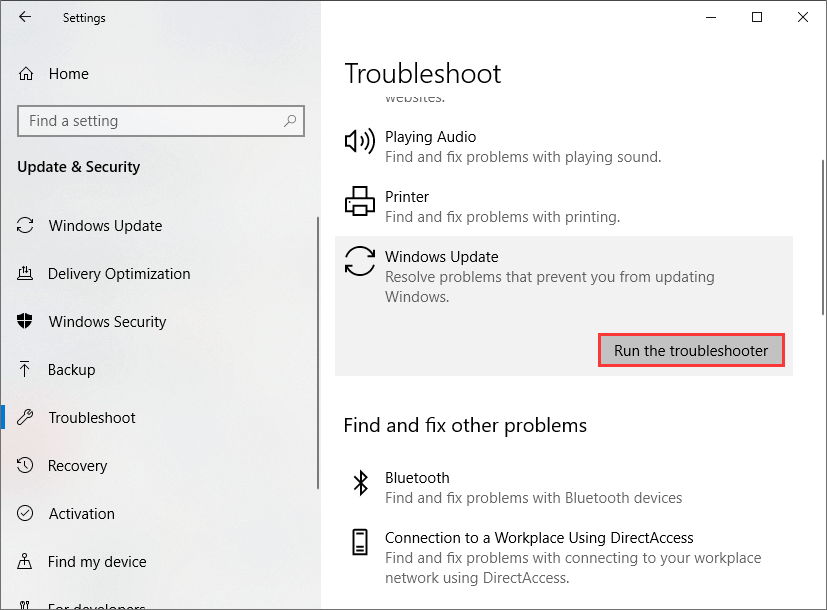Run the troubleshooter for Windows Update
The width and height of the screenshot is (827, 610).
point(691,351)
